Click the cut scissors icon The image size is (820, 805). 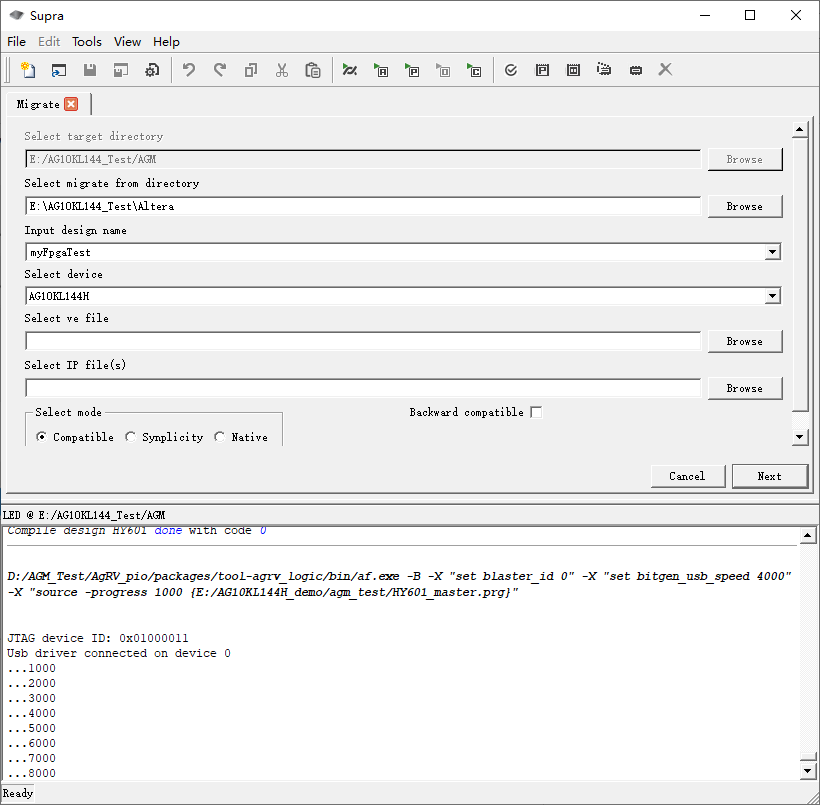pos(282,70)
